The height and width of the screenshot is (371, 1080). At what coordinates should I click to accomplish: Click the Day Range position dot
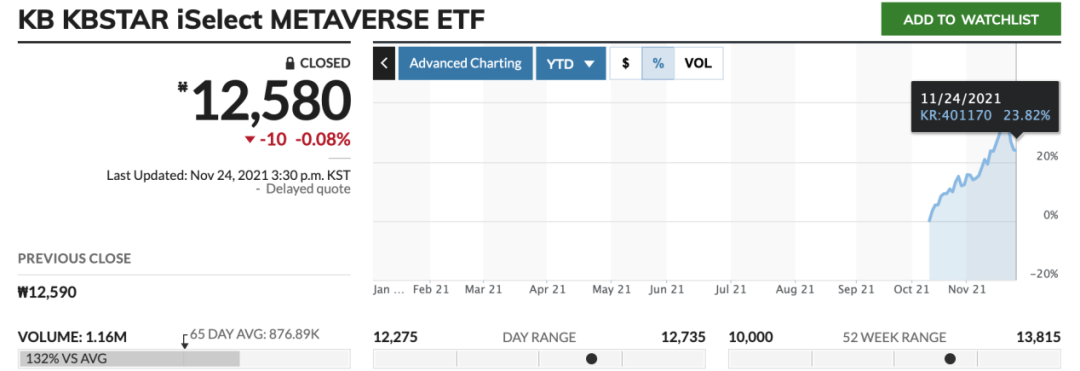[591, 359]
